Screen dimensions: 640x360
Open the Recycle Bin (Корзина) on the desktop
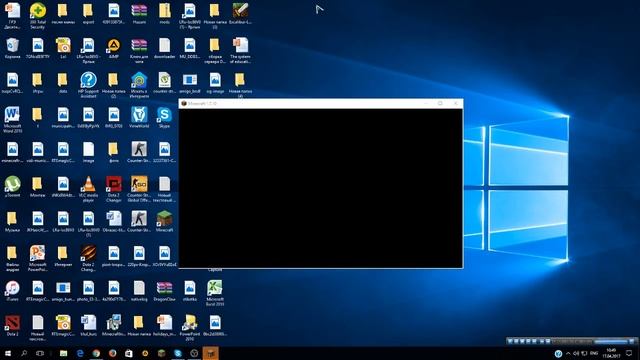pyautogui.click(x=12, y=48)
